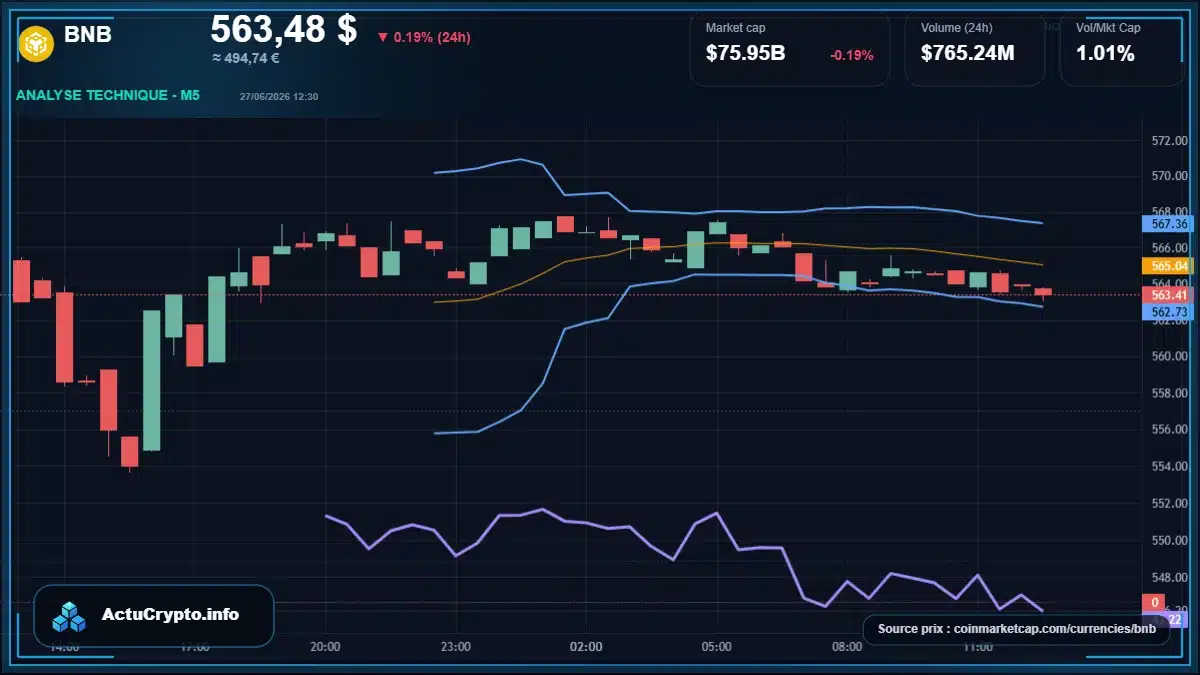Click the 548.00 price axis label

click(1169, 578)
